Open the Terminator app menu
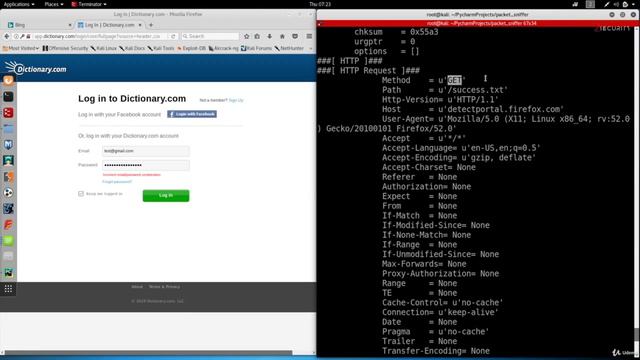 coord(89,4)
